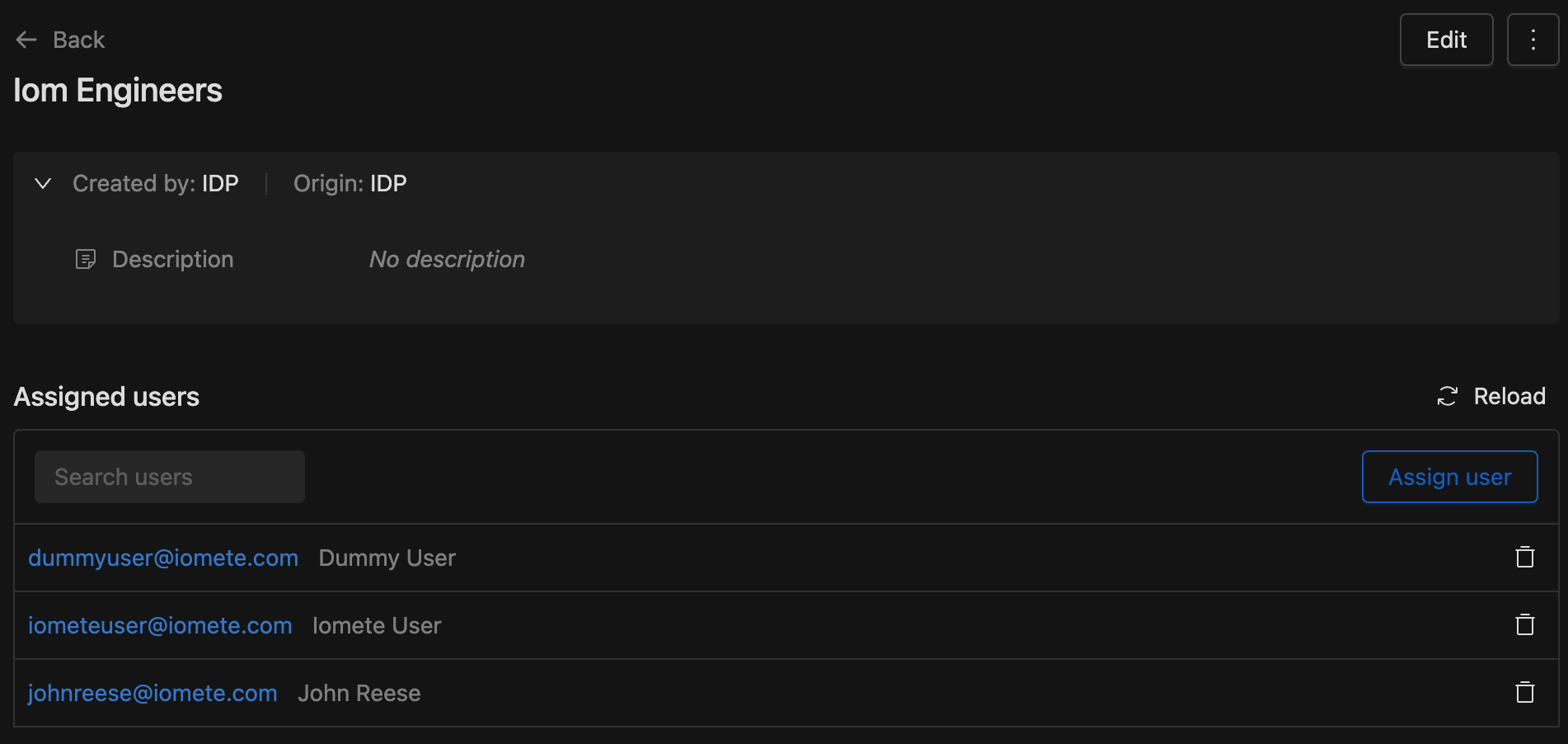Viewport: 1568px width, 744px height.
Task: Click the Iom Engineers group title
Action: tap(118, 91)
